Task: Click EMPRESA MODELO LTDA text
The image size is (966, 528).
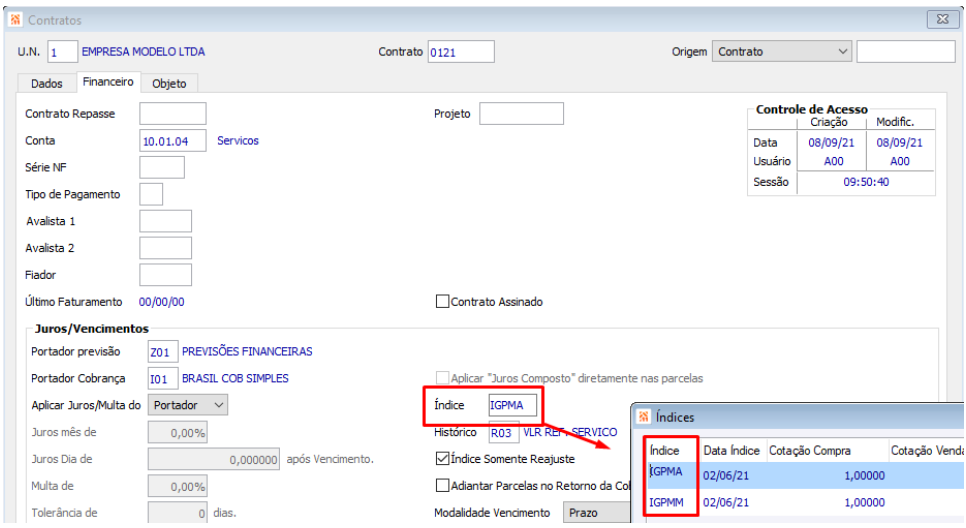Action: (x=143, y=52)
